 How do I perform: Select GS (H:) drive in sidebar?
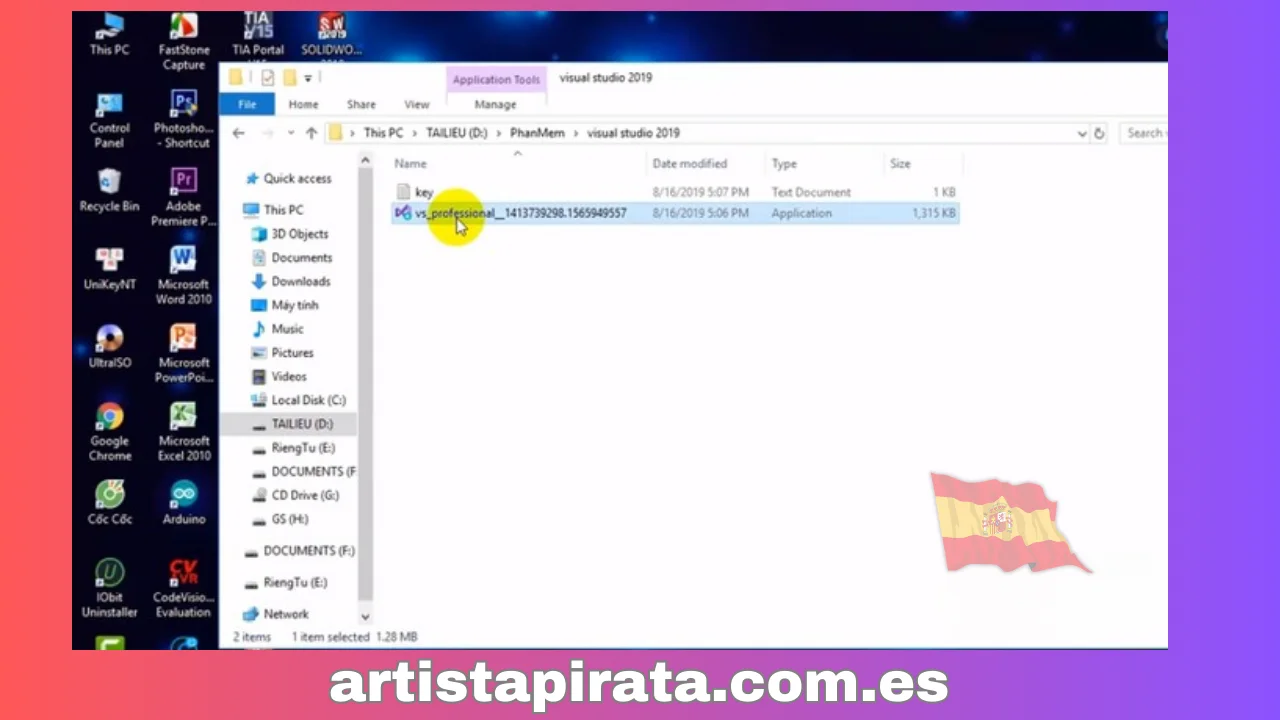[x=290, y=519]
